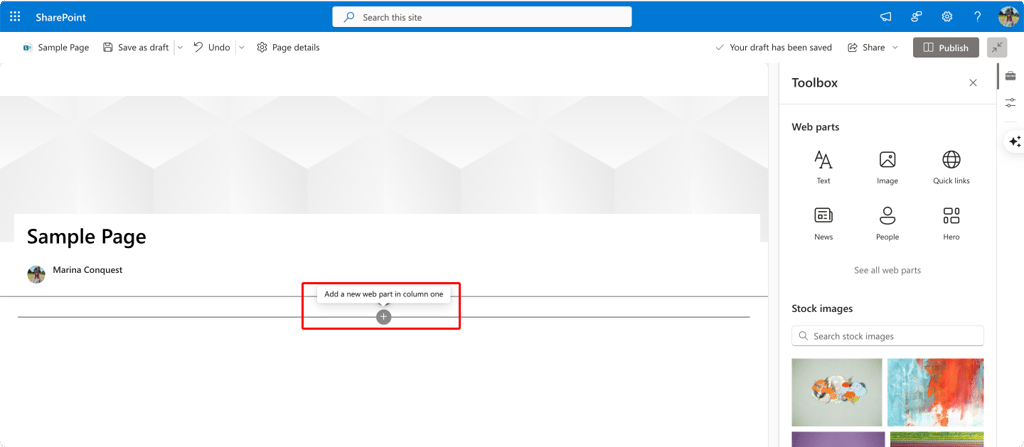The image size is (1024, 447).
Task: Open the user profile avatar in header
Action: click(1008, 17)
